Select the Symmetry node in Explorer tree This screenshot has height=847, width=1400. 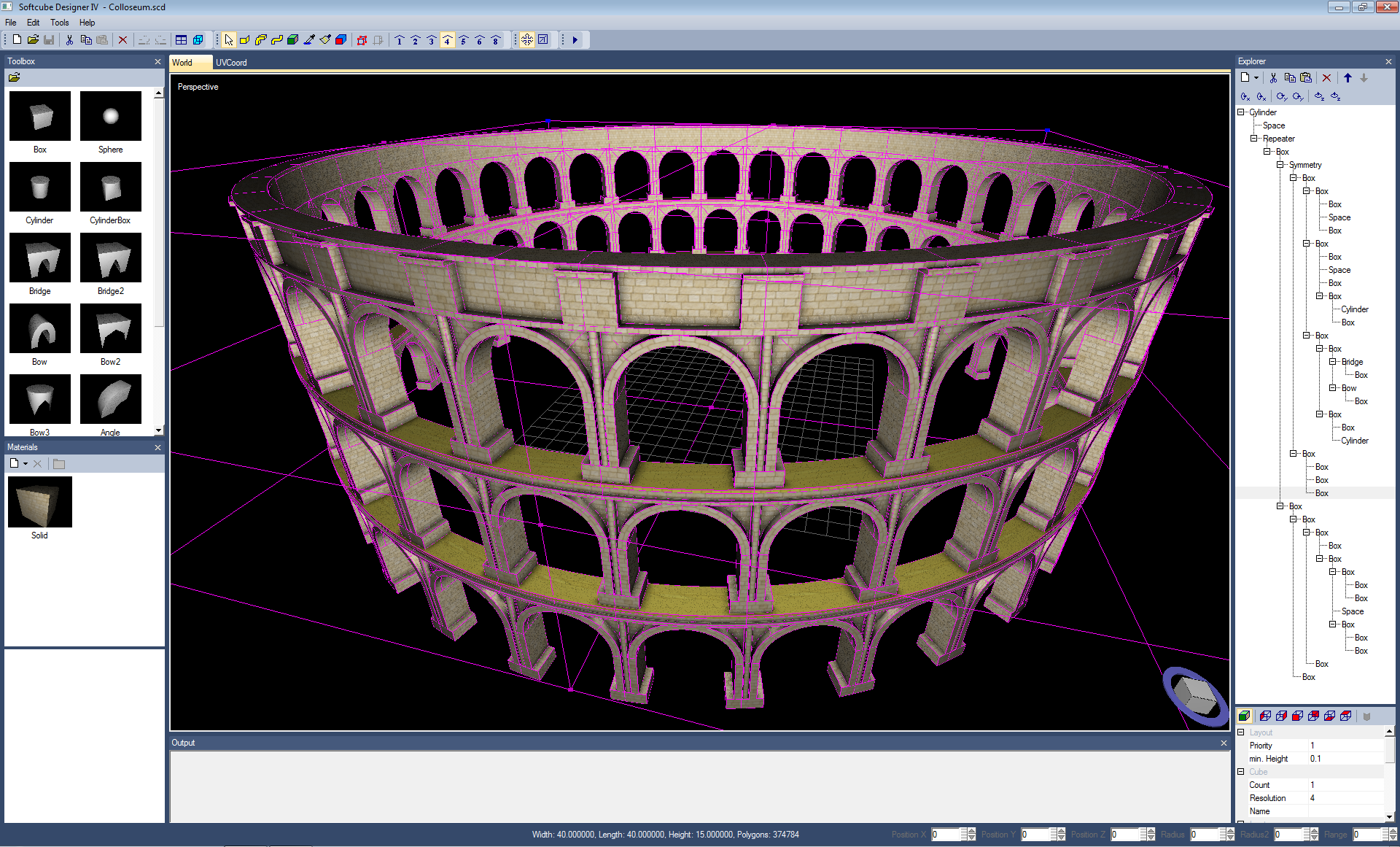[x=1304, y=165]
